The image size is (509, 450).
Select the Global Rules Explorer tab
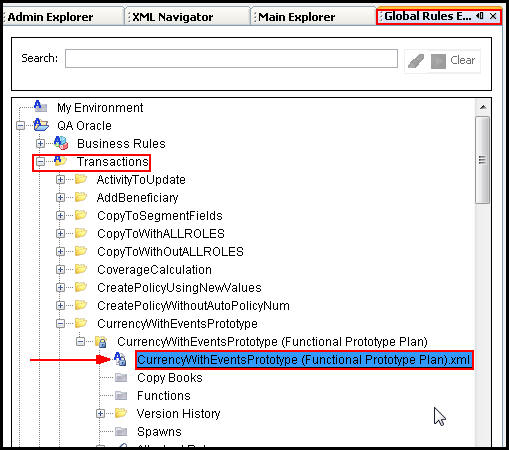[428, 16]
